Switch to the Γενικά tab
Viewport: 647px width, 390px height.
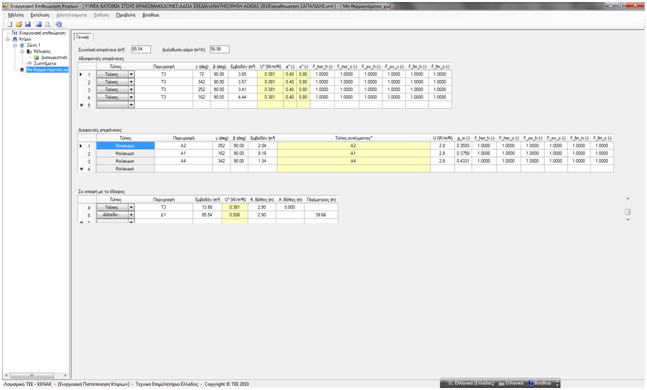83,37
